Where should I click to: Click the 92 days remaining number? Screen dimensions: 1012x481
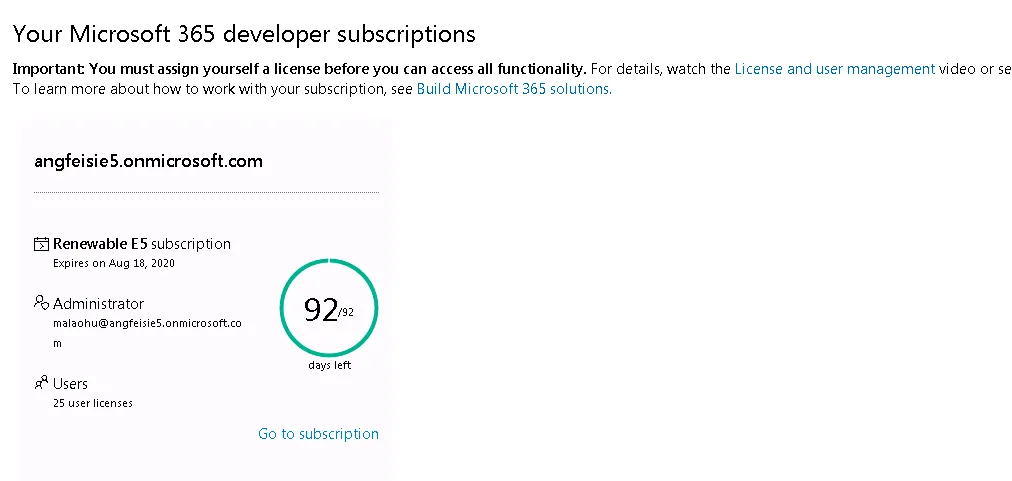pos(320,310)
